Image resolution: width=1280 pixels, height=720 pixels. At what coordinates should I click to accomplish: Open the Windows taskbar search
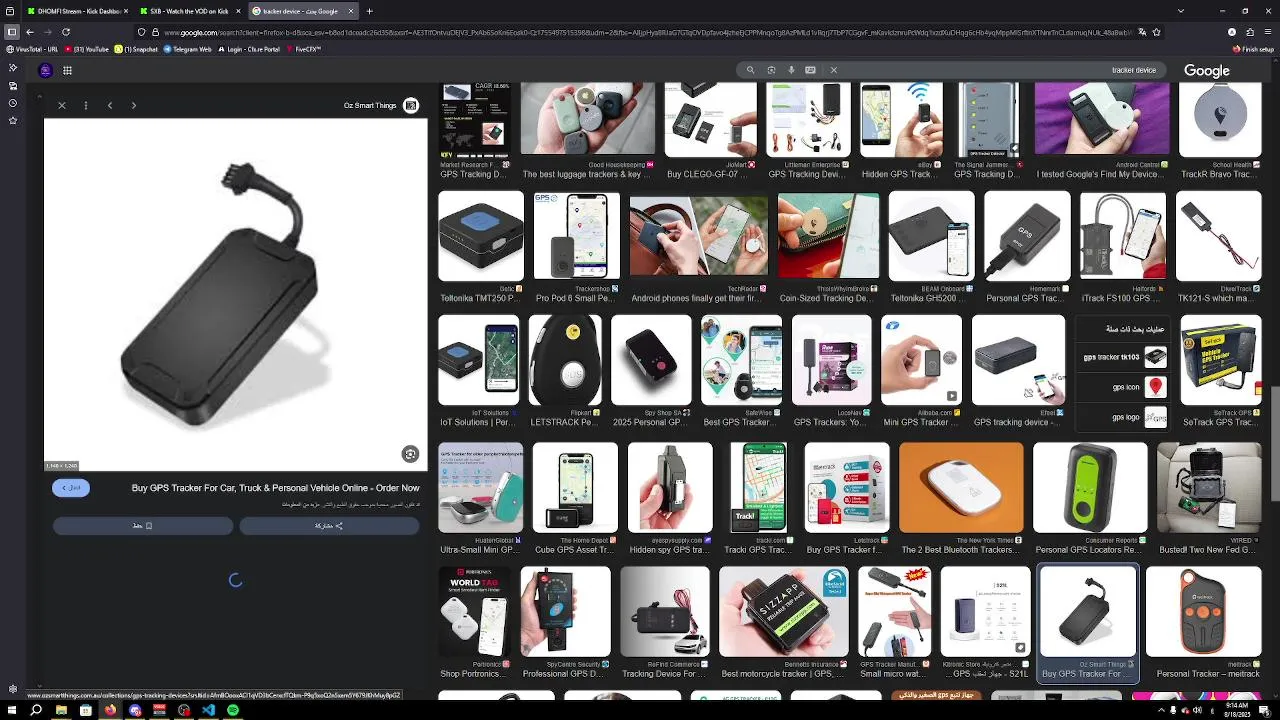(x=36, y=710)
